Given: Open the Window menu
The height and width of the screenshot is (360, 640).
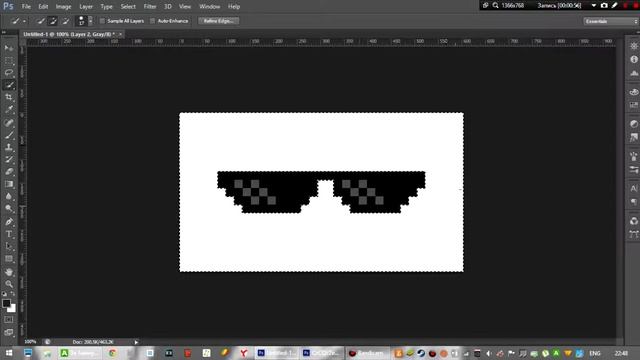Looking at the screenshot, I should tap(210, 7).
